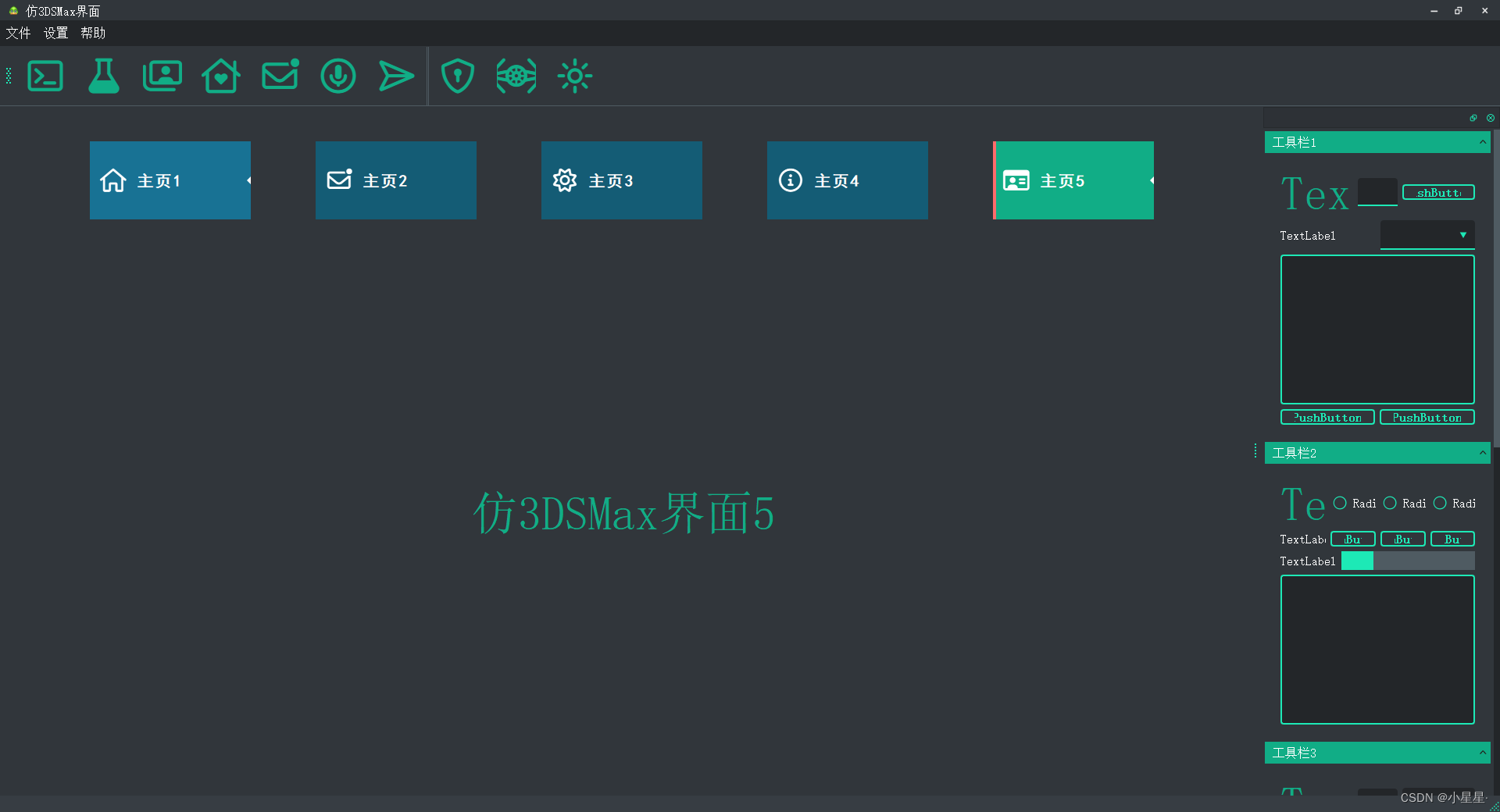
Task: Click the last Bu button in 工具栏2
Action: pyautogui.click(x=1453, y=539)
